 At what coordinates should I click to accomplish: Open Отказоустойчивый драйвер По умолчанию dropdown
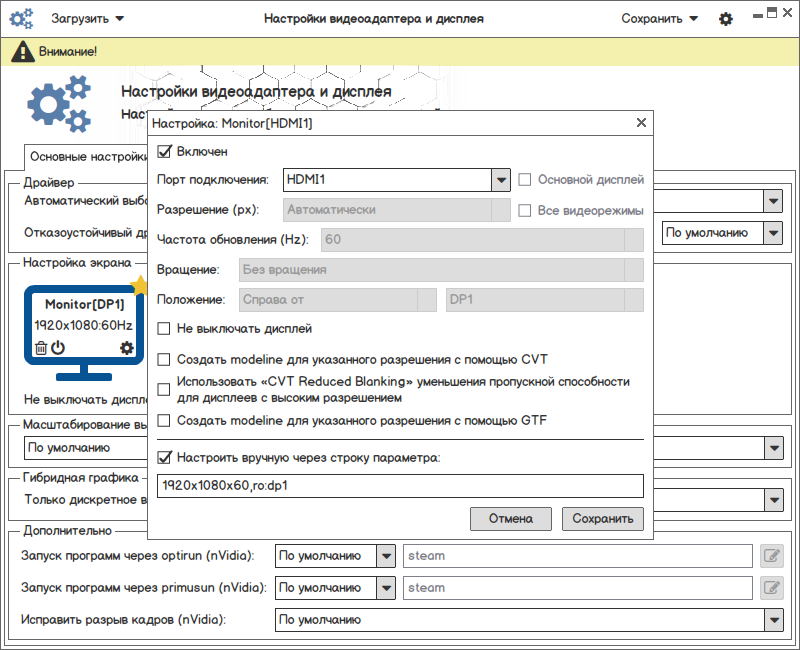pos(722,233)
